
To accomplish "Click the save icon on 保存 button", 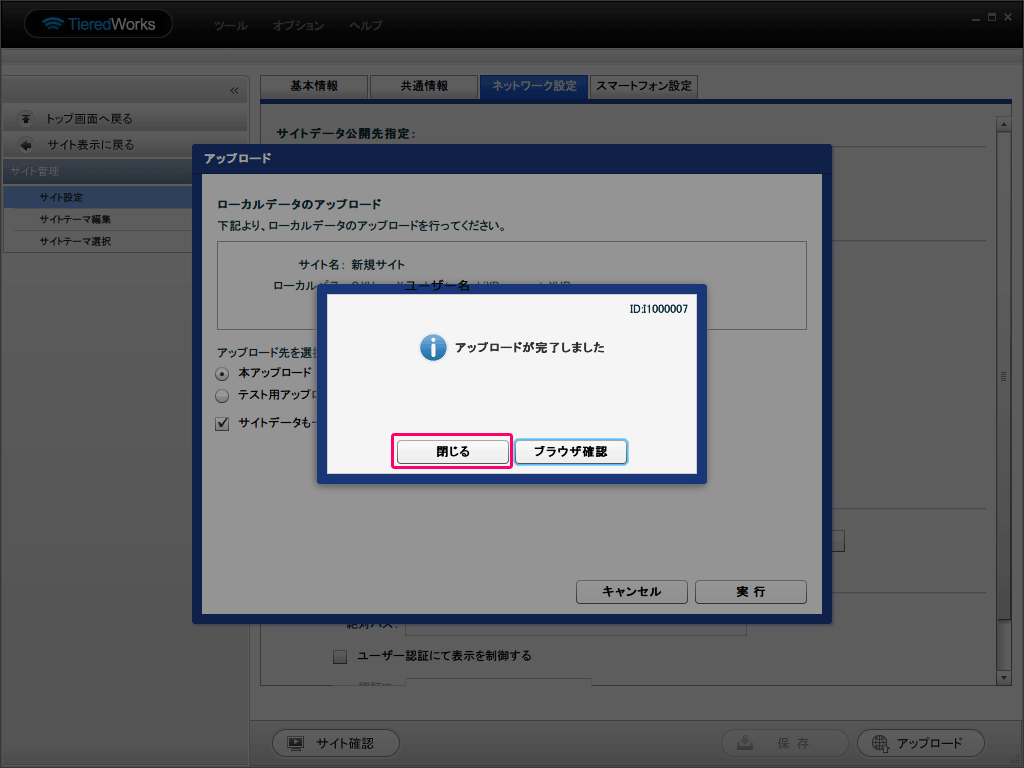I will coord(746,743).
